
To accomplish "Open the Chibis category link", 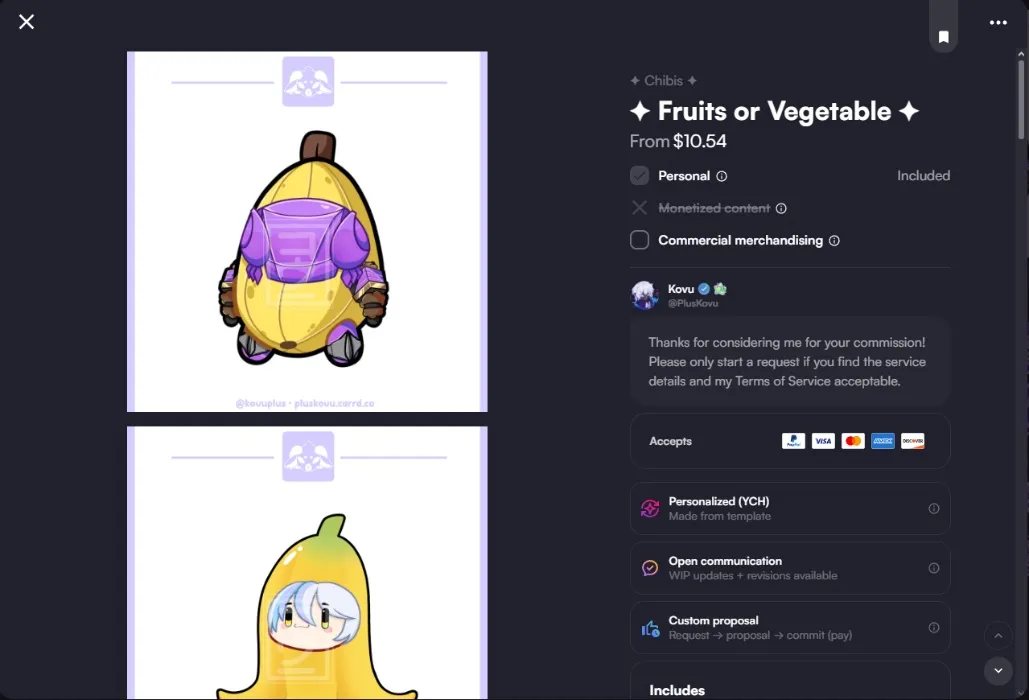I will pyautogui.click(x=663, y=81).
